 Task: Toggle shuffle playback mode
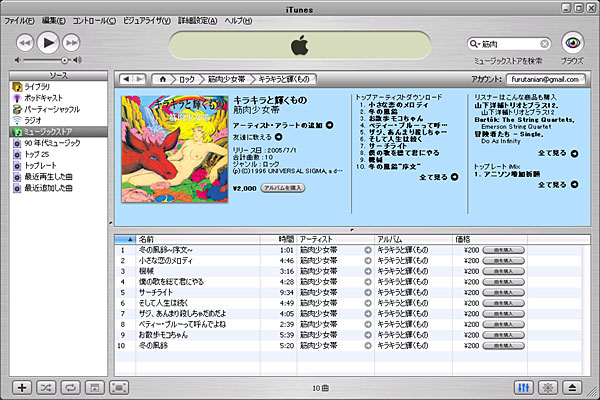46,387
